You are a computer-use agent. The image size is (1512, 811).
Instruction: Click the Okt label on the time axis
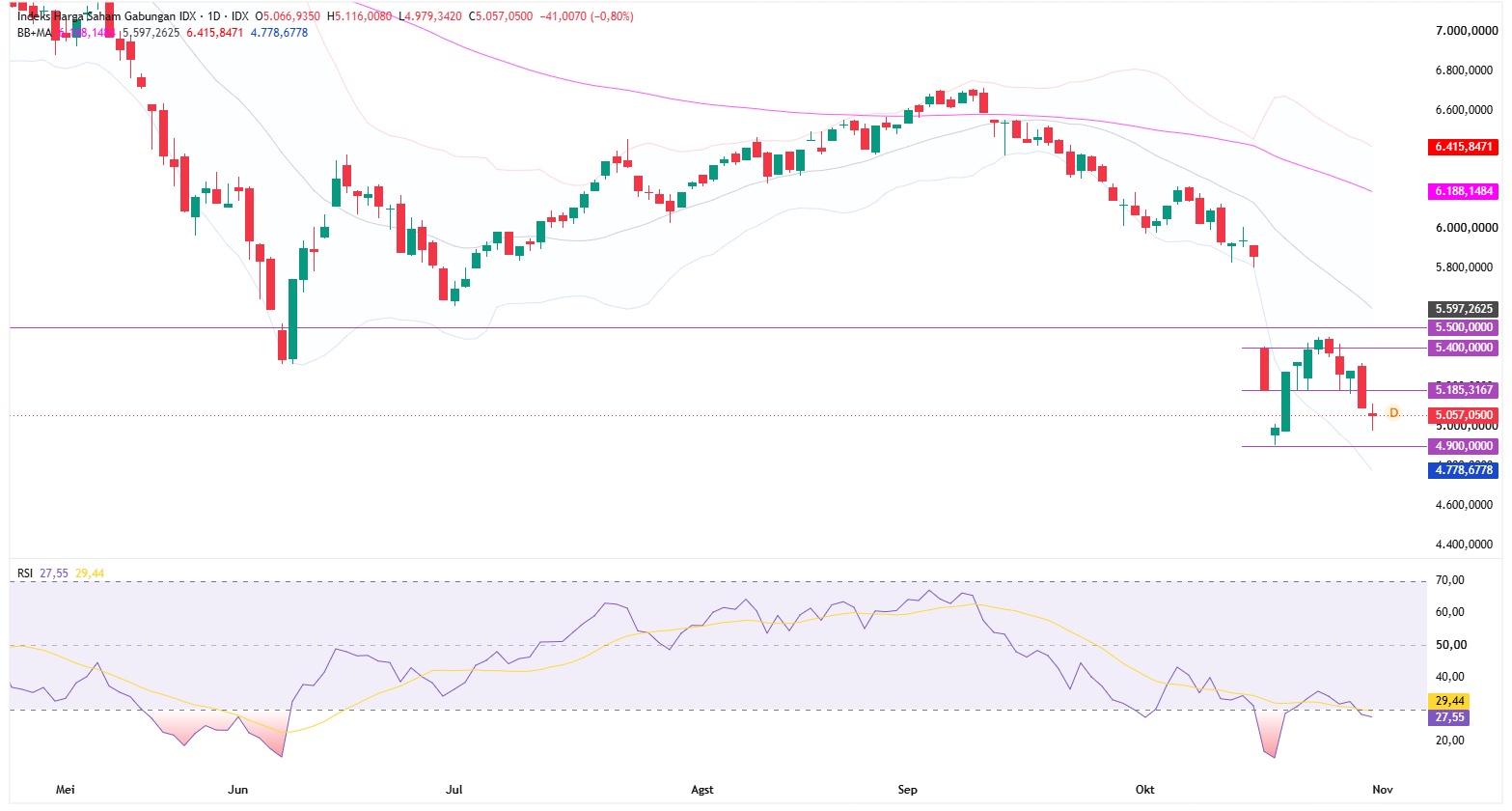pyautogui.click(x=1145, y=790)
